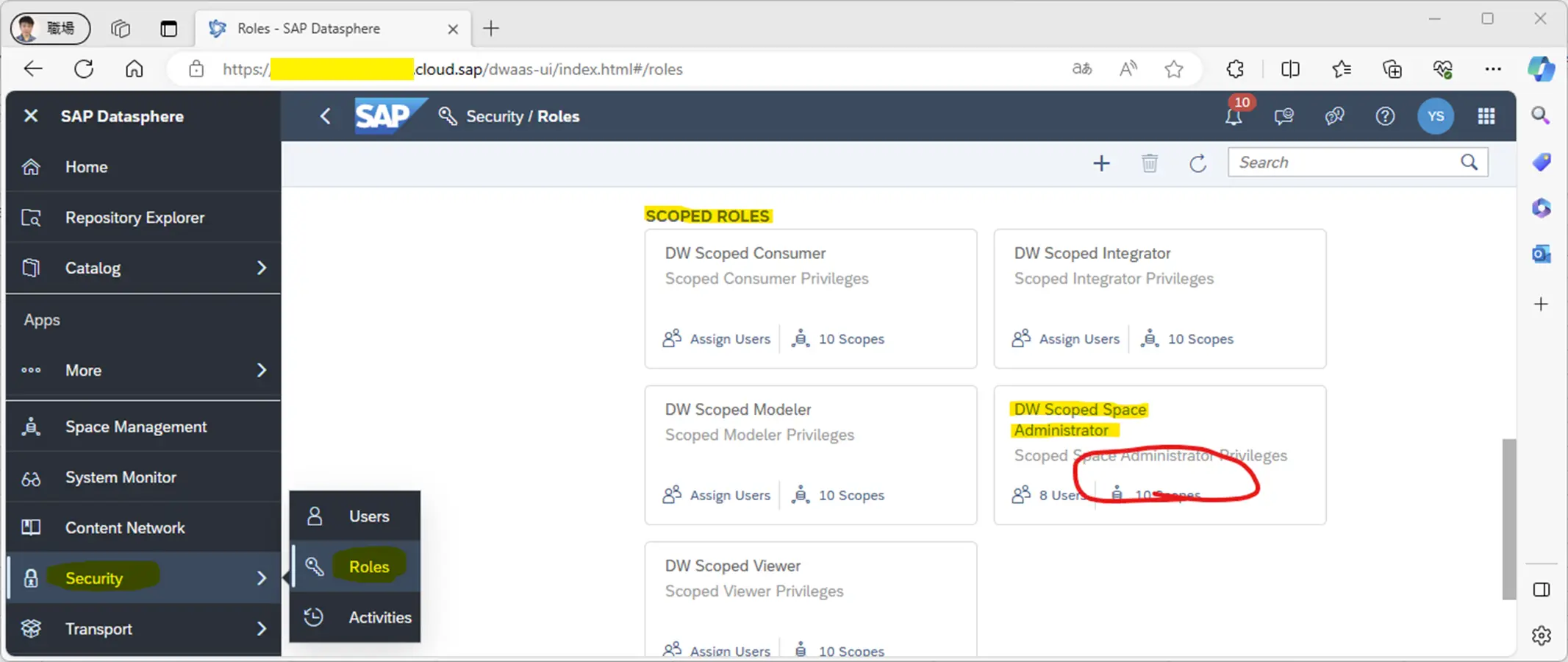Viewport: 1568px width, 662px height.
Task: Expand the Security submenu chevron
Action: click(261, 578)
